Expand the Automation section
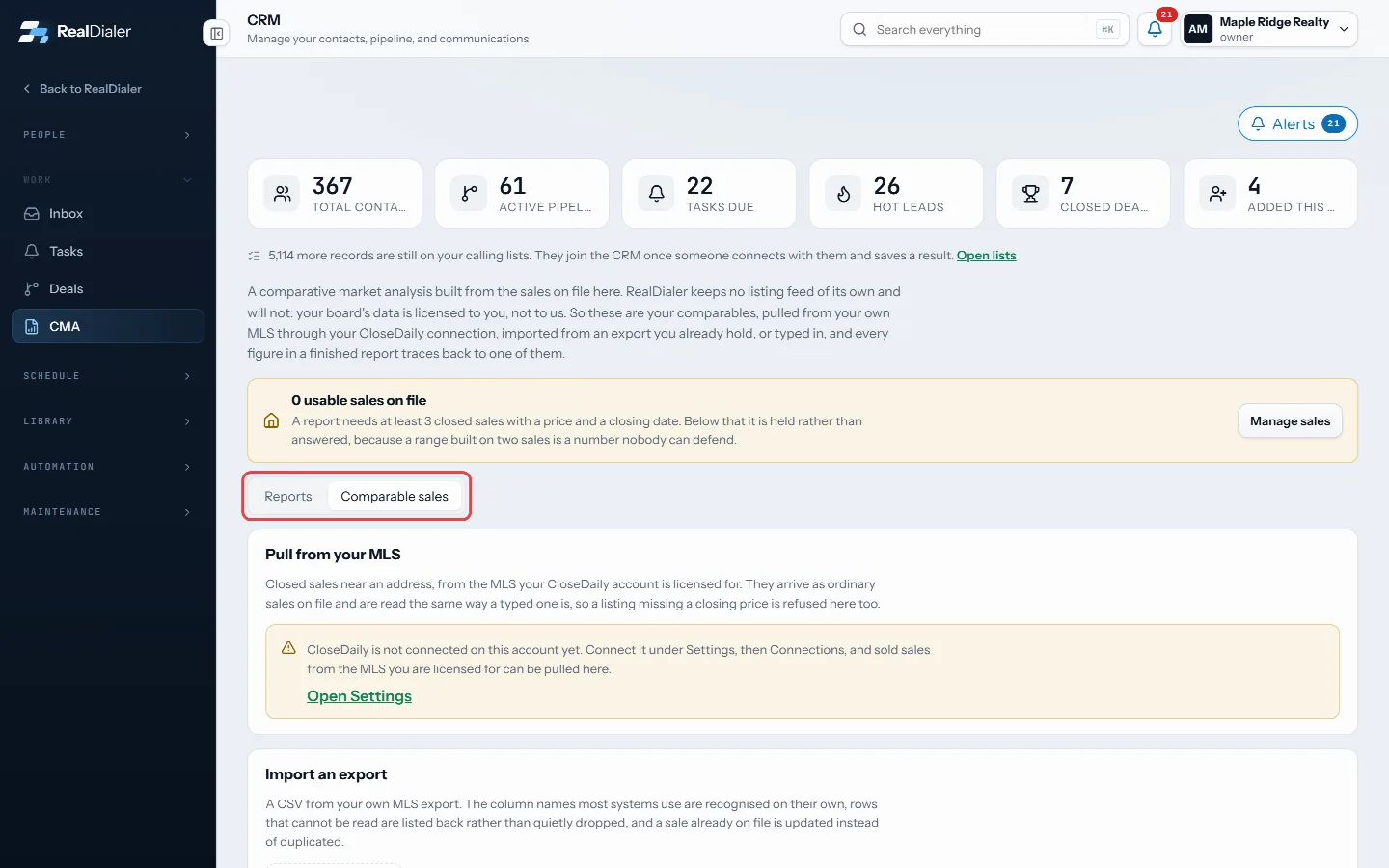The height and width of the screenshot is (868, 1389). point(108,467)
